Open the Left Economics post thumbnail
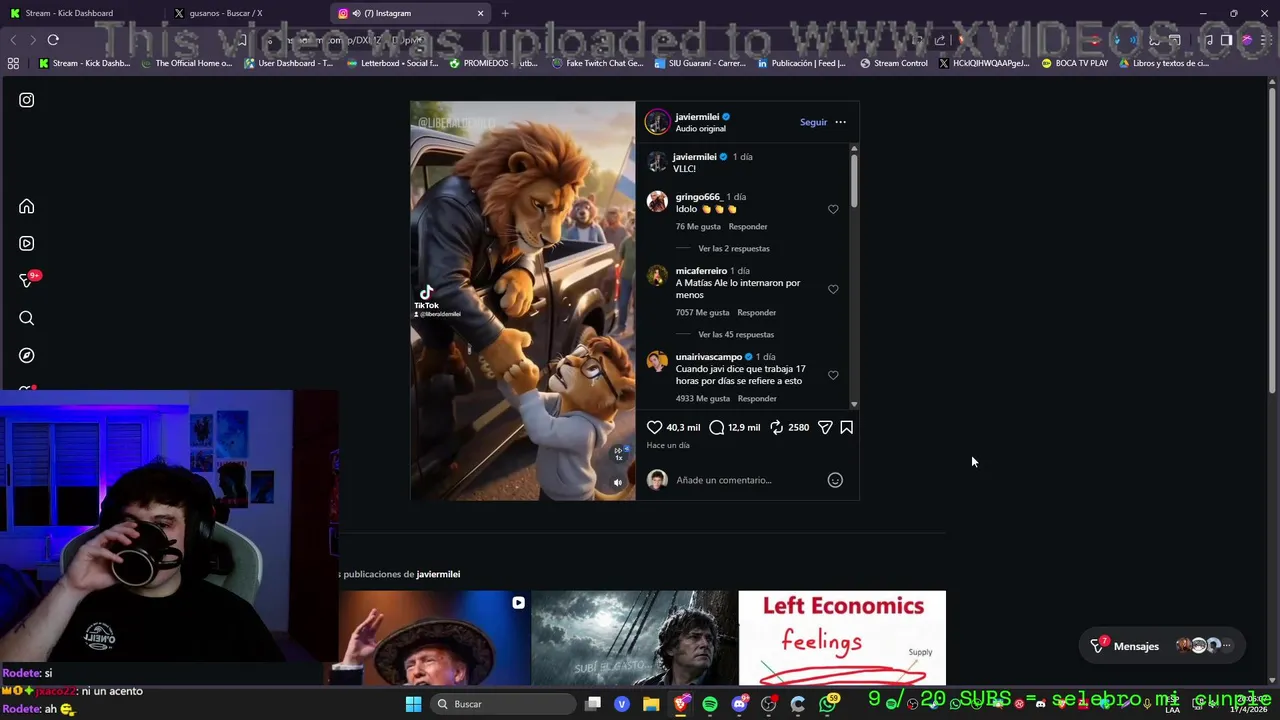Image resolution: width=1280 pixels, height=720 pixels. tap(842, 638)
